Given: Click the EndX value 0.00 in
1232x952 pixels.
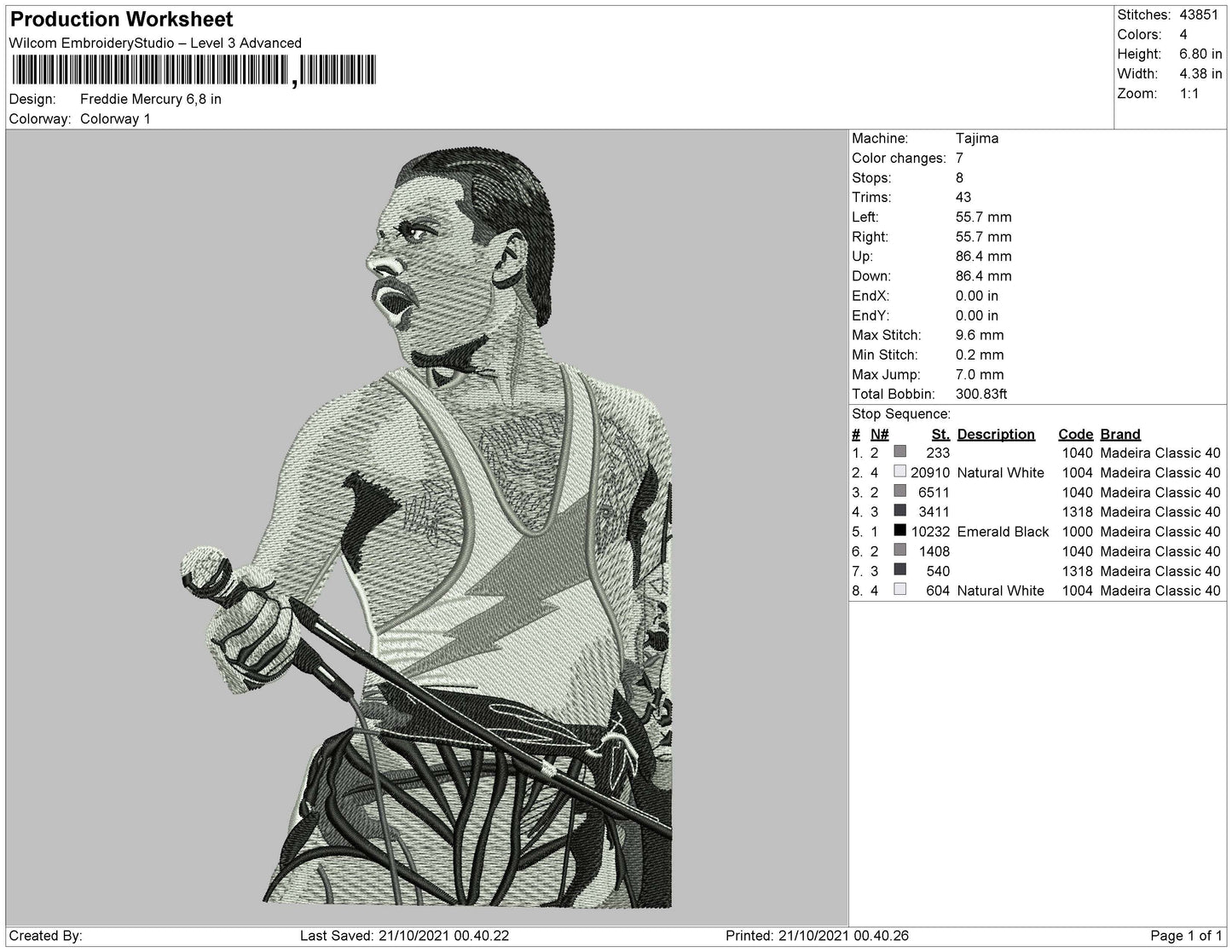Looking at the screenshot, I should 977,295.
